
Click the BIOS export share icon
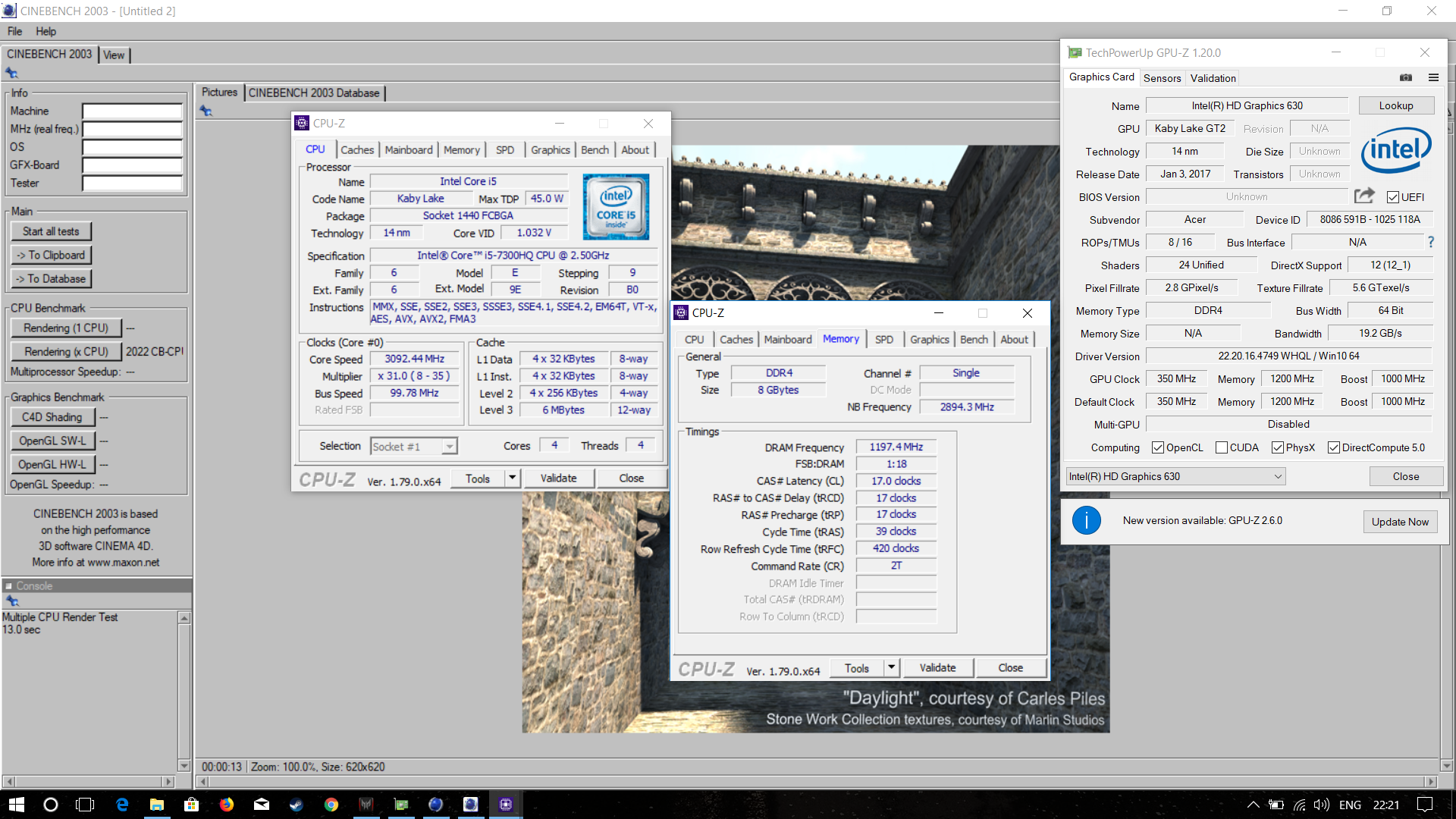click(x=1364, y=196)
